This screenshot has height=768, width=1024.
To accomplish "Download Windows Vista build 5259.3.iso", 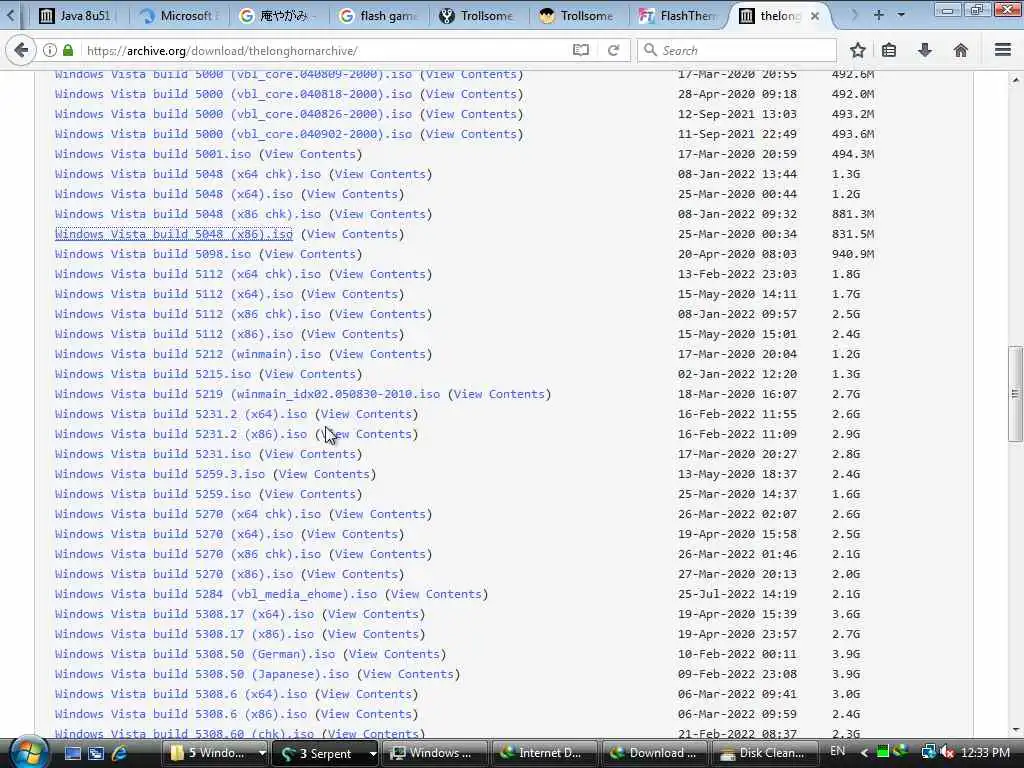I will 160,474.
